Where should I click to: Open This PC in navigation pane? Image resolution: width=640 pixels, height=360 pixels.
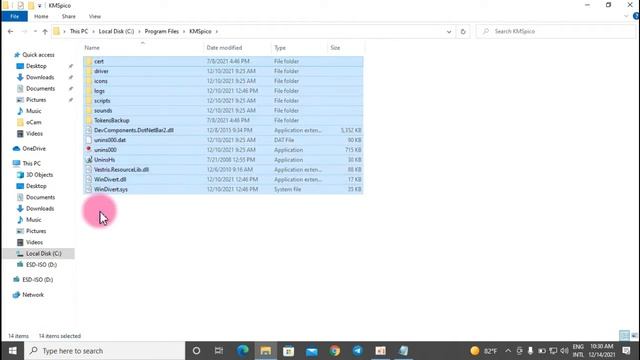31,163
